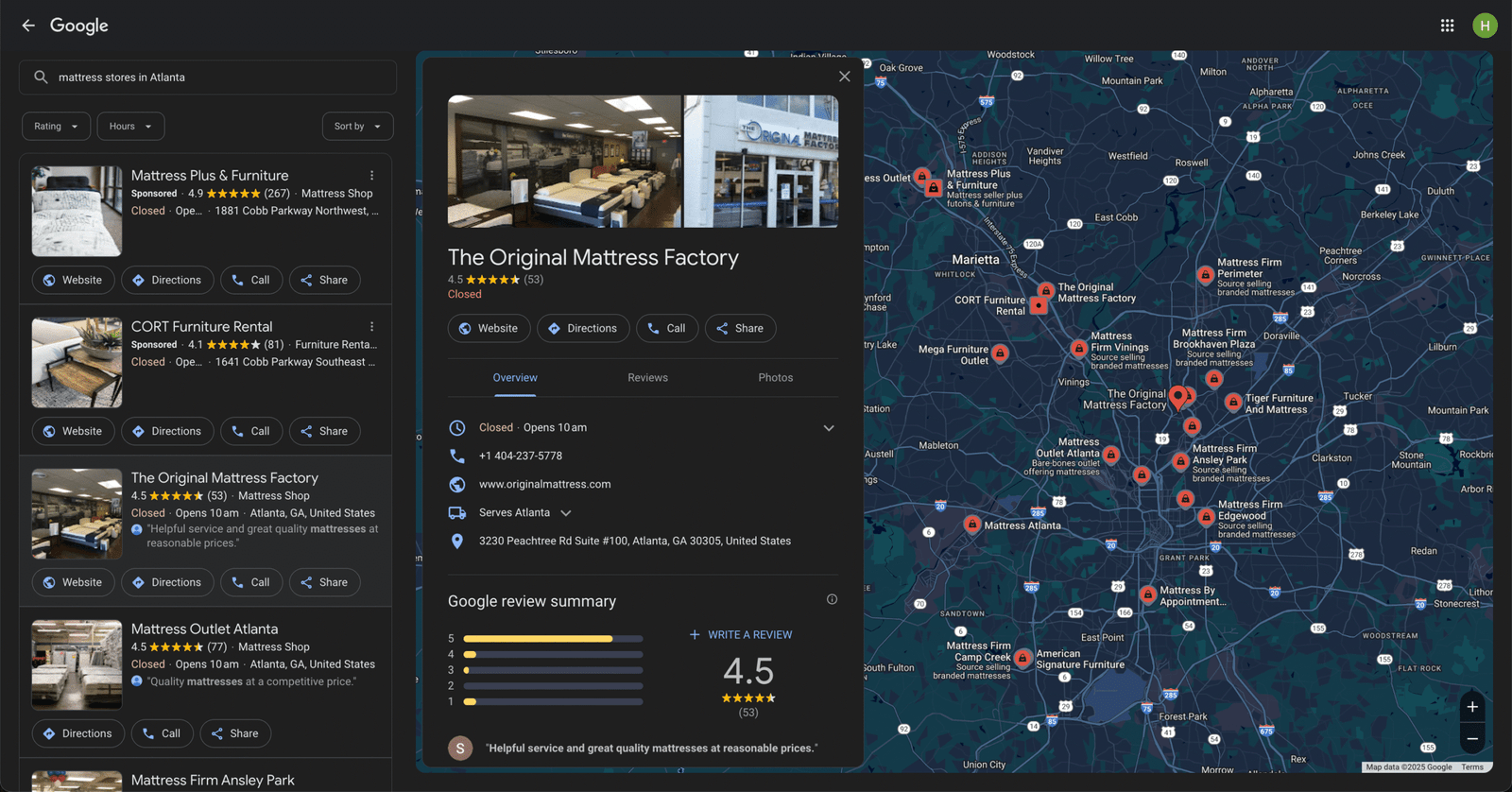Image resolution: width=1512 pixels, height=792 pixels.
Task: Click the 5-star rating bar
Action: click(x=553, y=639)
